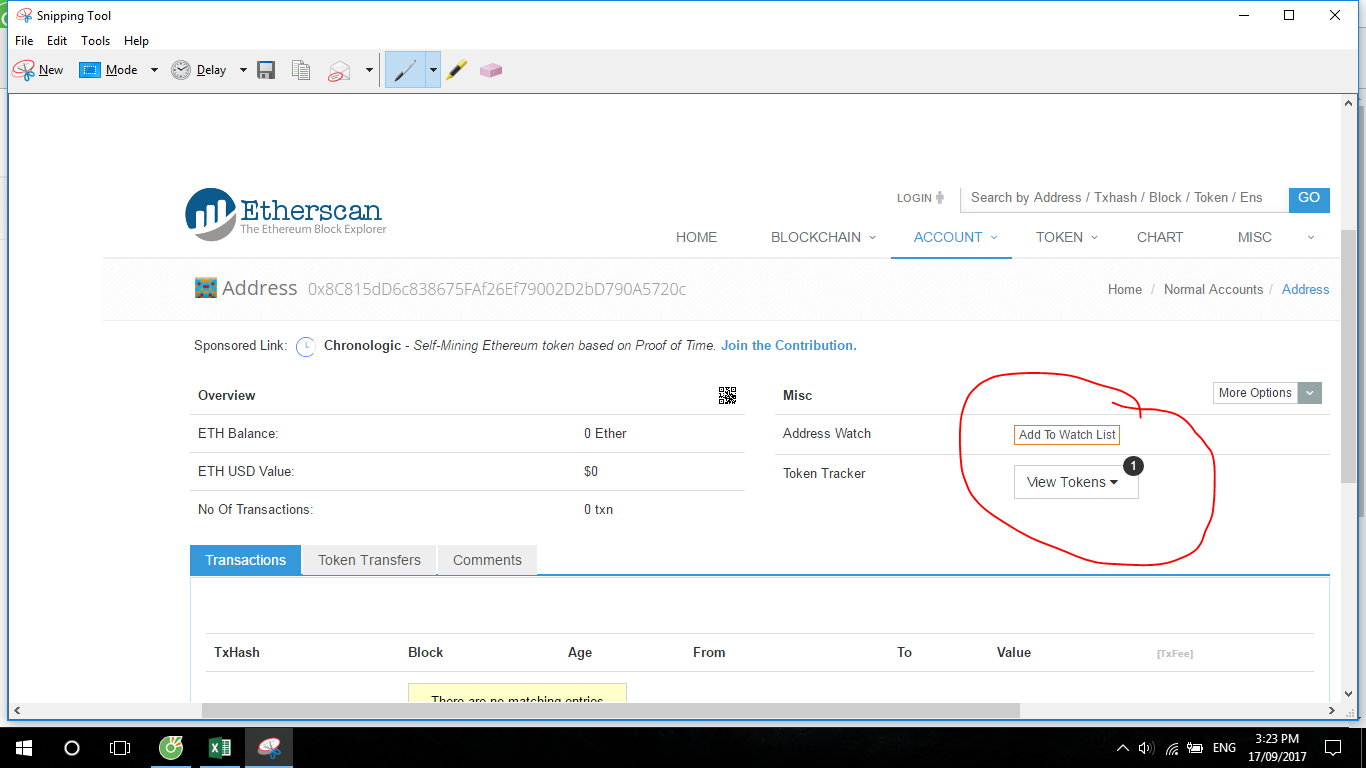Click the volume speaker tray icon
Viewport: 1366px width, 768px height.
(x=1146, y=748)
